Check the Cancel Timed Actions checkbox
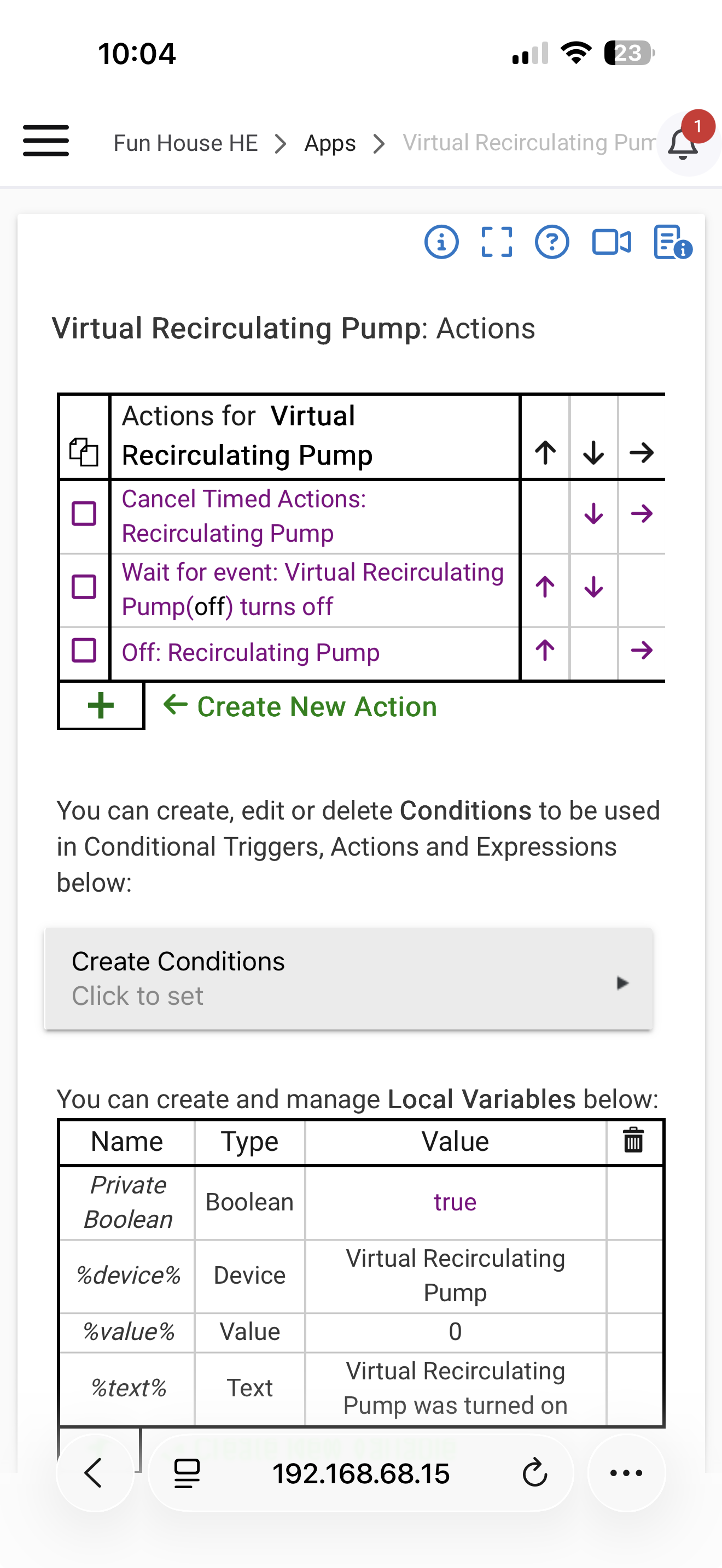Image resolution: width=722 pixels, height=1568 pixels. [x=84, y=514]
